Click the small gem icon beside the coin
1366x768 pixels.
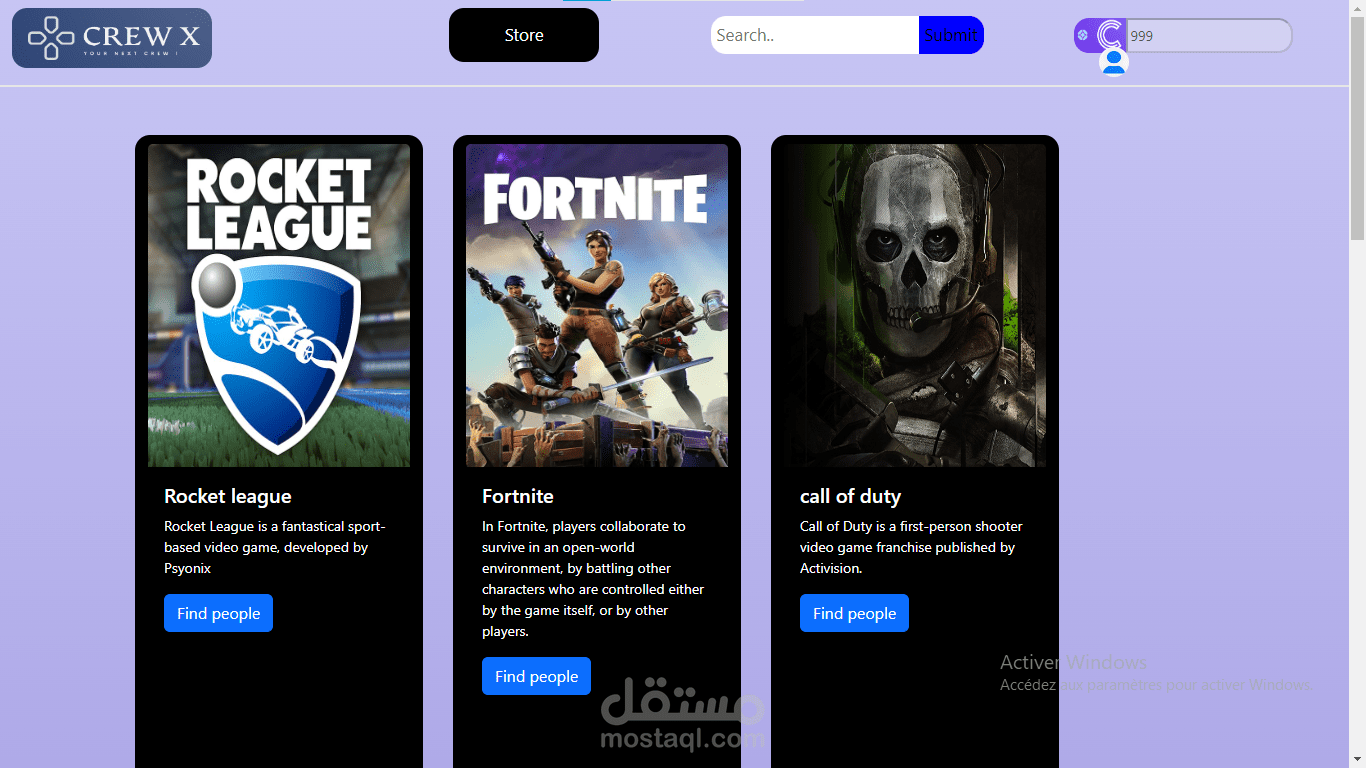(1082, 35)
